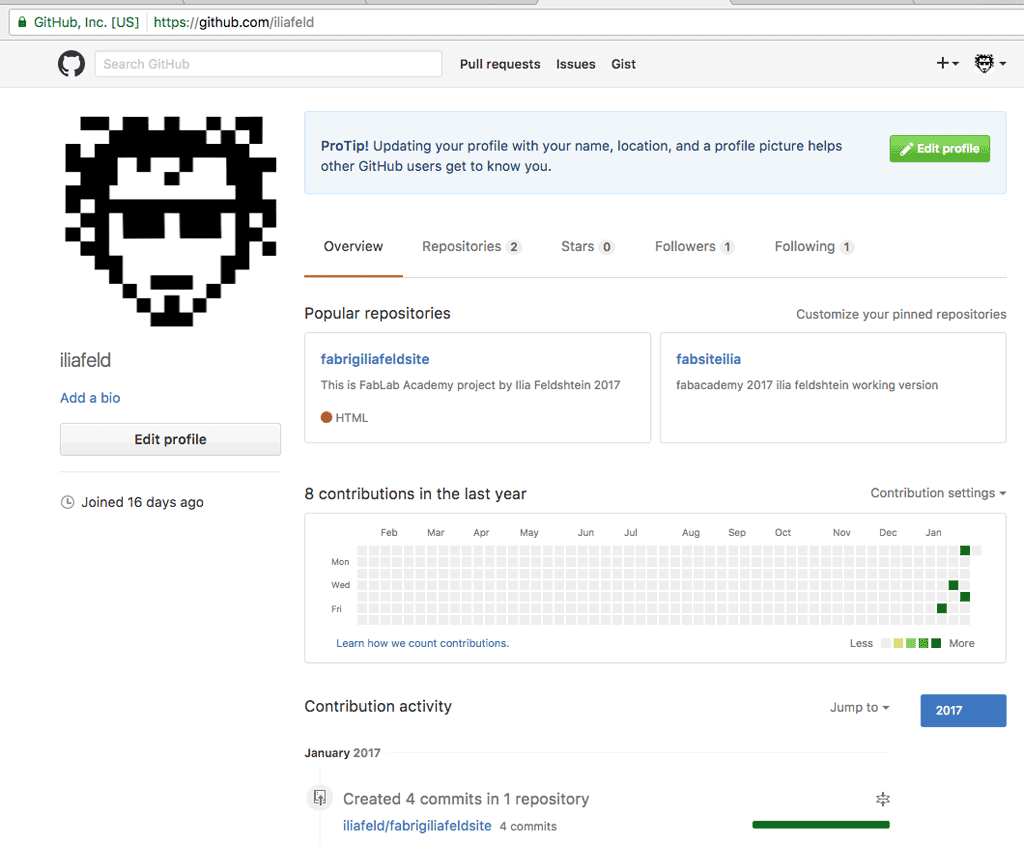1024x844 pixels.
Task: Open Gist from the header
Action: pos(623,64)
